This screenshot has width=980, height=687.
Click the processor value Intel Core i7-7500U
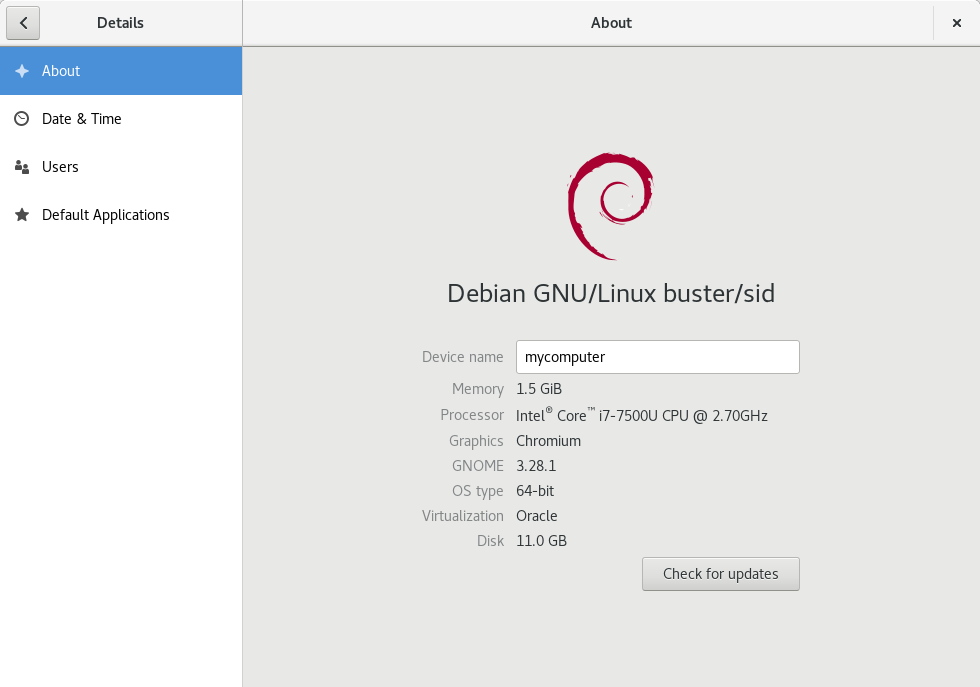pyautogui.click(x=642, y=415)
